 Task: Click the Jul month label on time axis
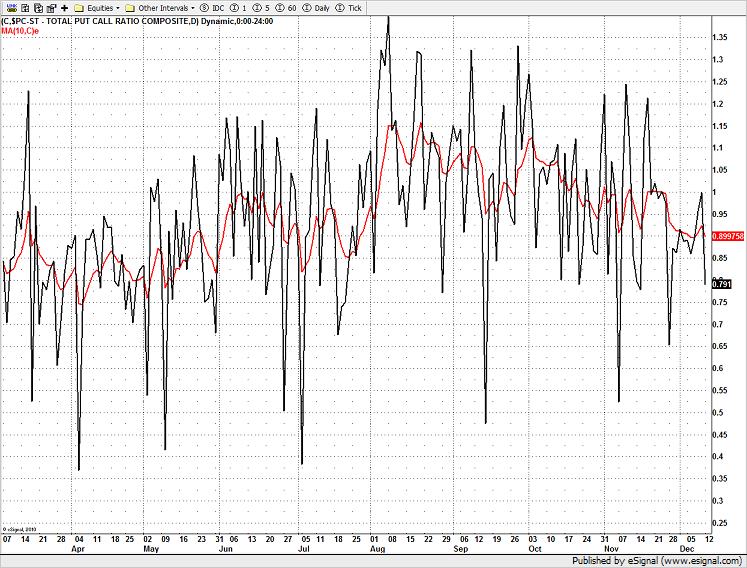[303, 549]
